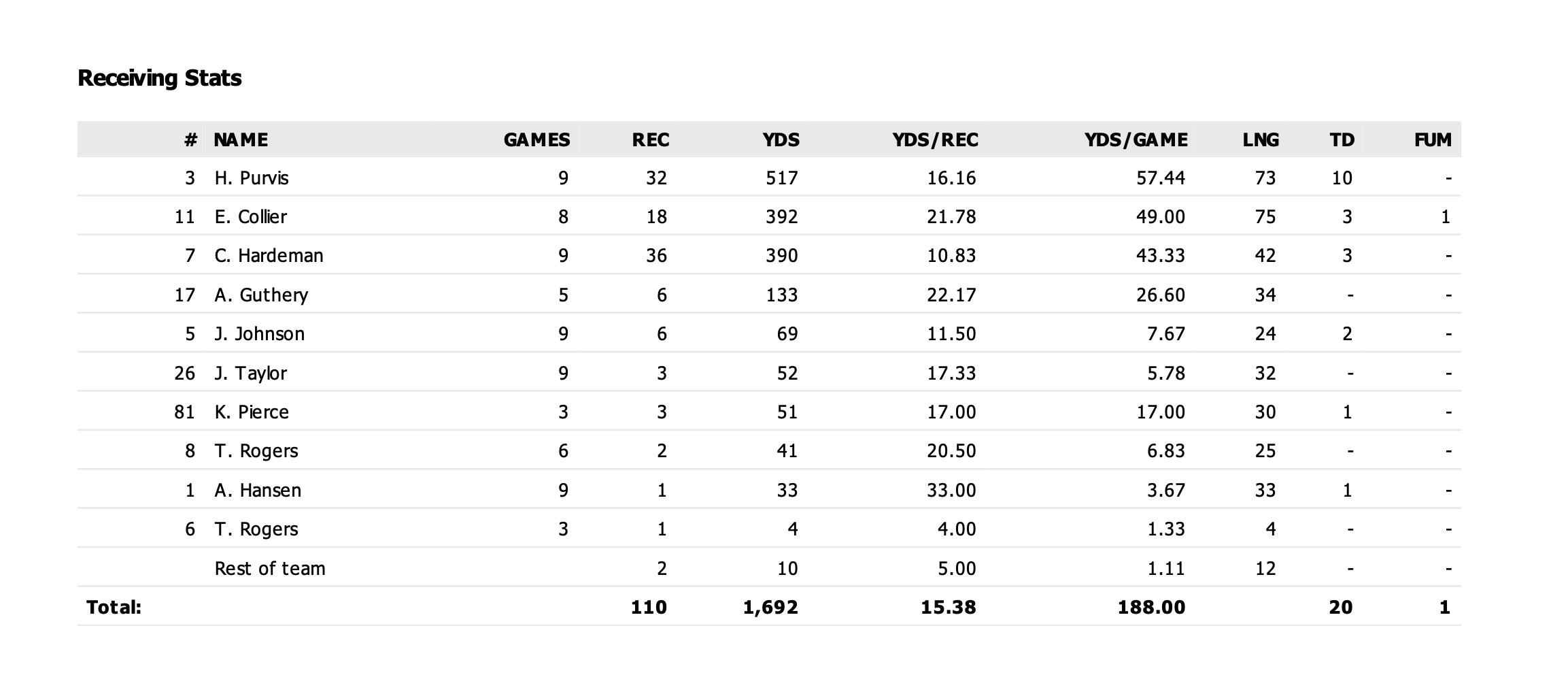Select C. Hardeman player name
Image resolution: width=1568 pixels, height=694 pixels.
point(269,256)
